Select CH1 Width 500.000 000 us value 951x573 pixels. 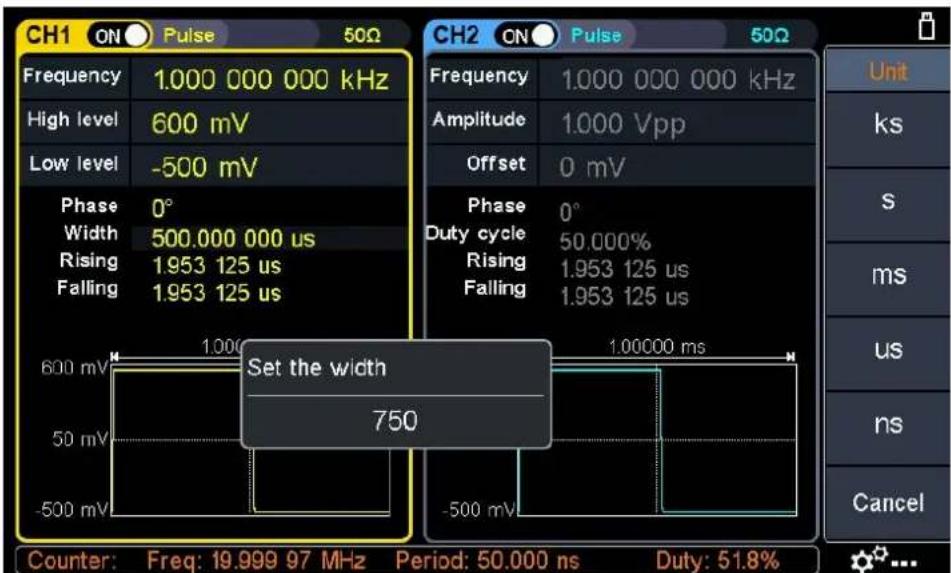[x=234, y=238]
